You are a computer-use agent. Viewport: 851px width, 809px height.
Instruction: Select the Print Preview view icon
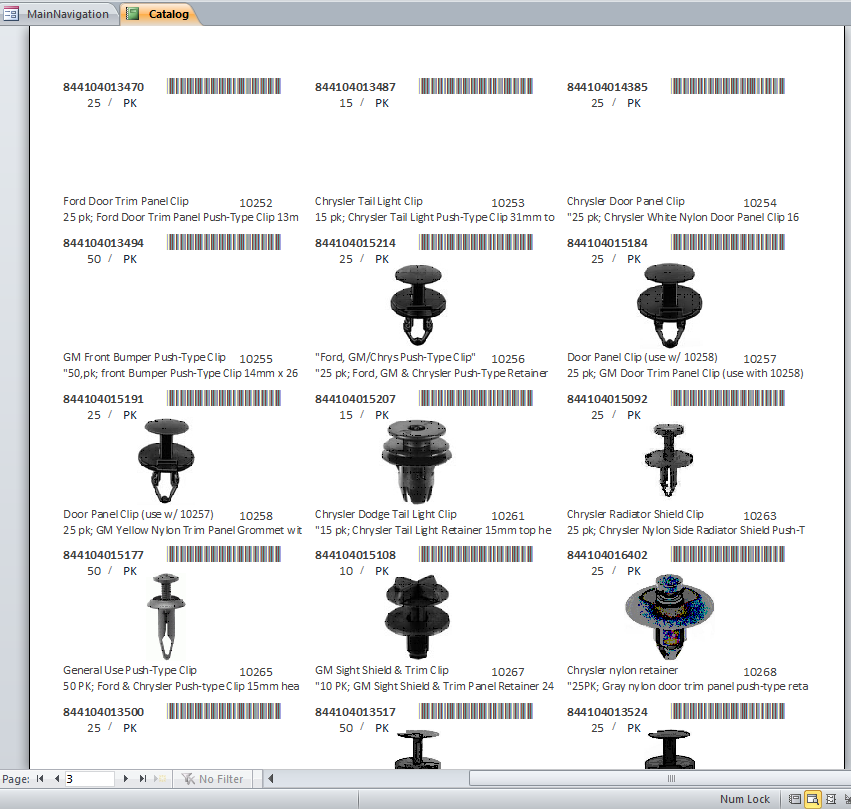tap(812, 799)
